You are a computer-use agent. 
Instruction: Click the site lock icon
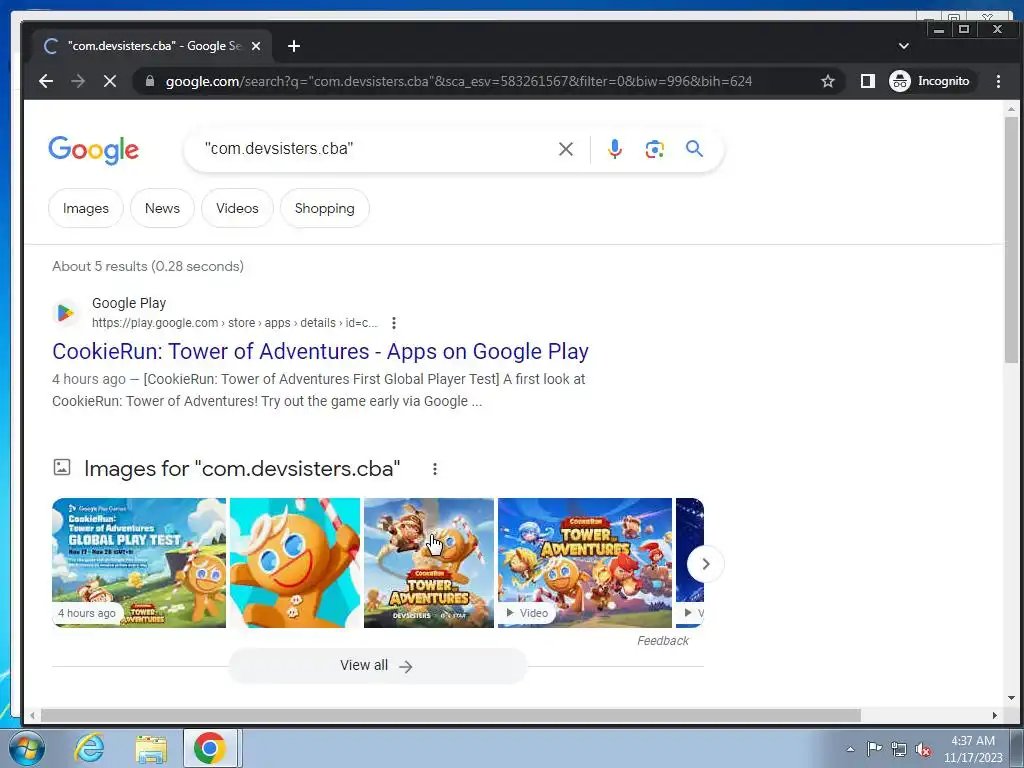click(x=150, y=81)
